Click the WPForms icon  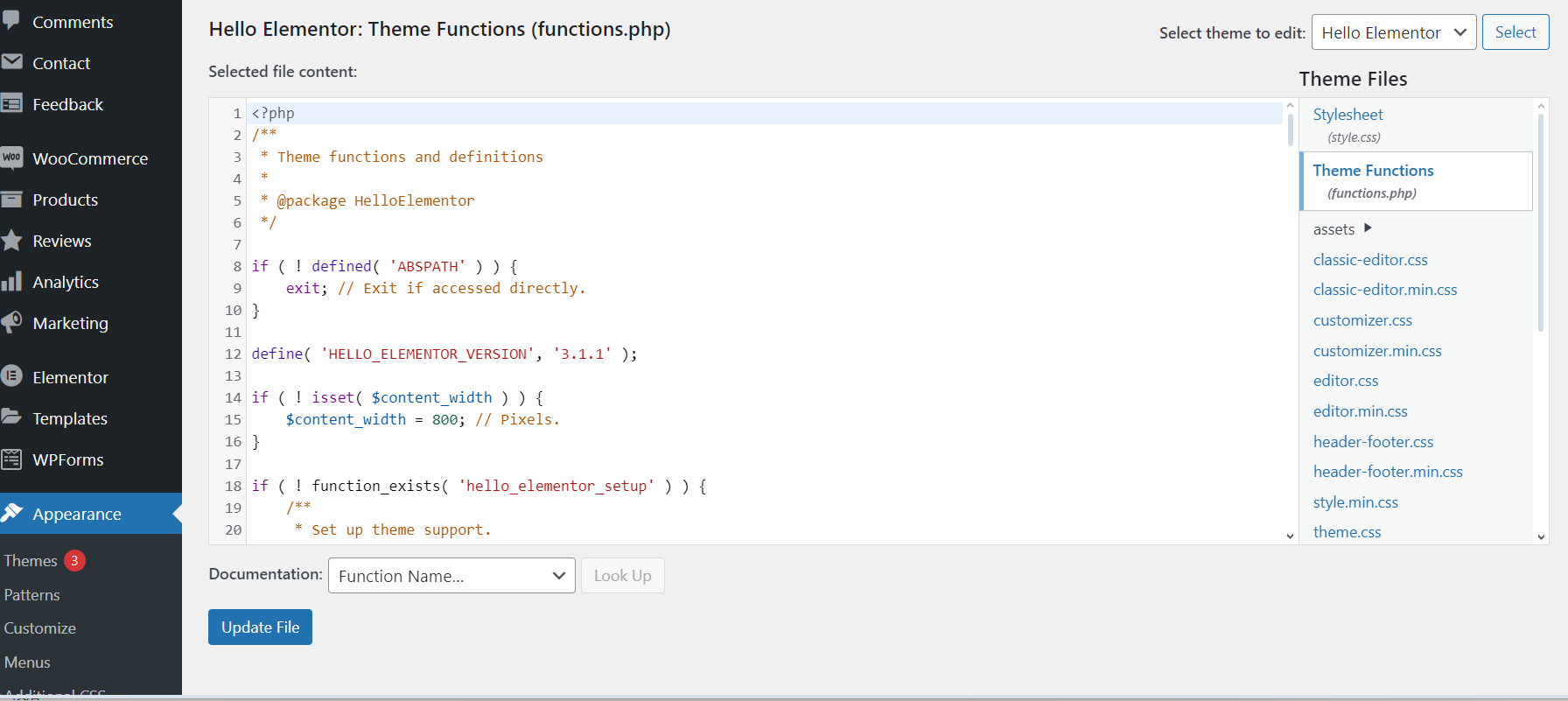tap(11, 459)
